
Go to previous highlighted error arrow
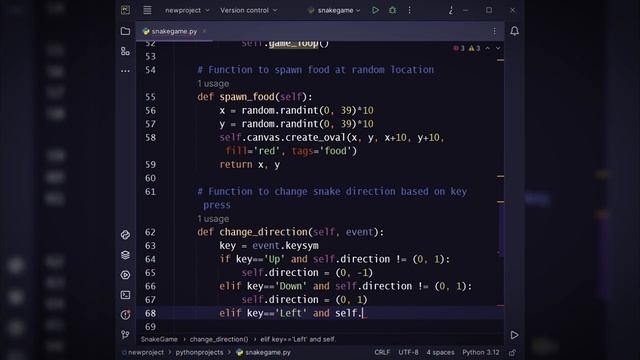[487, 48]
